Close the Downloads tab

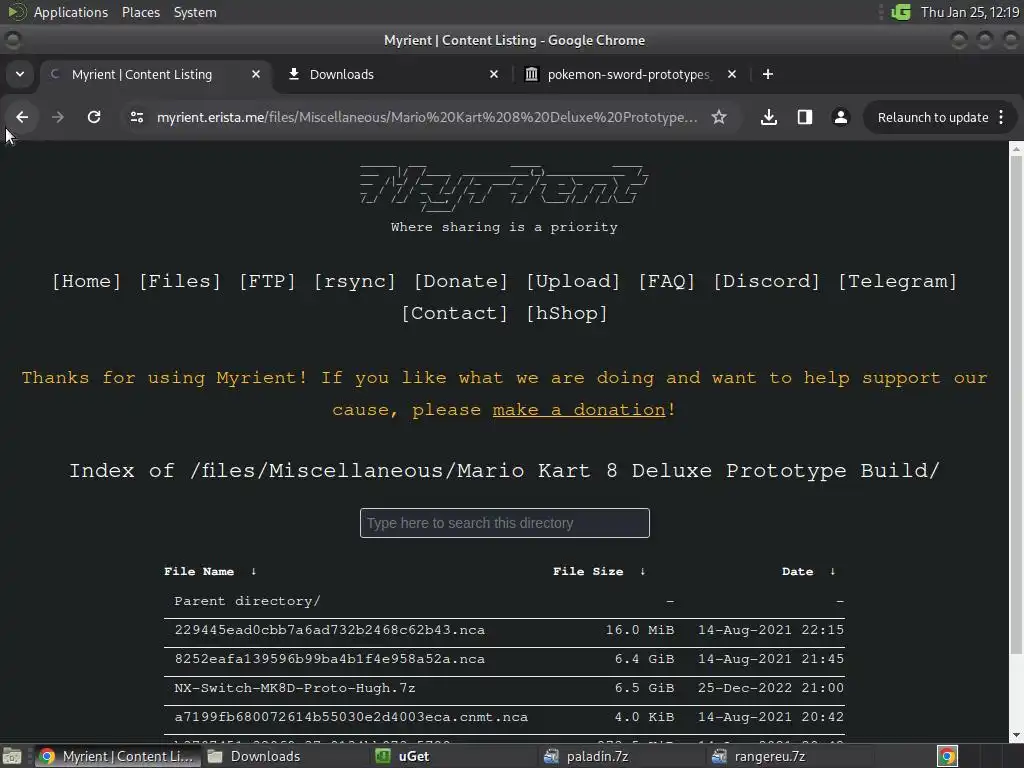pyautogui.click(x=494, y=74)
